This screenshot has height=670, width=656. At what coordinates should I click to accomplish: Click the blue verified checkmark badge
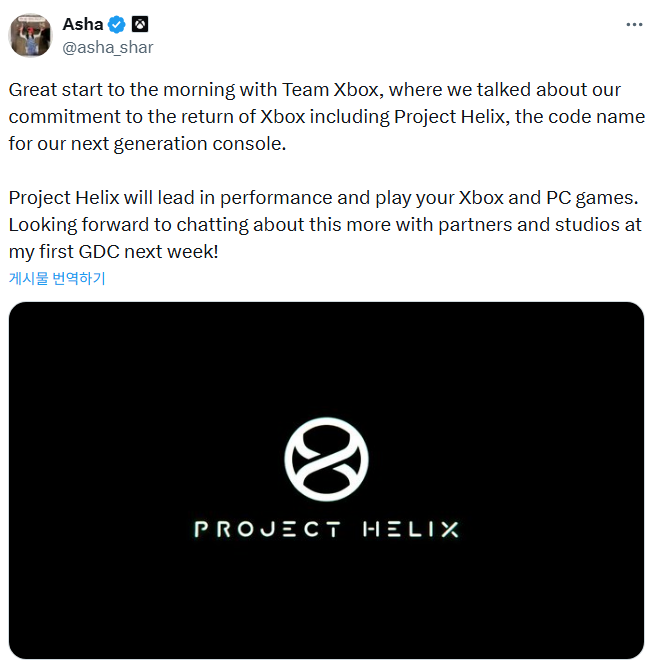(x=116, y=24)
